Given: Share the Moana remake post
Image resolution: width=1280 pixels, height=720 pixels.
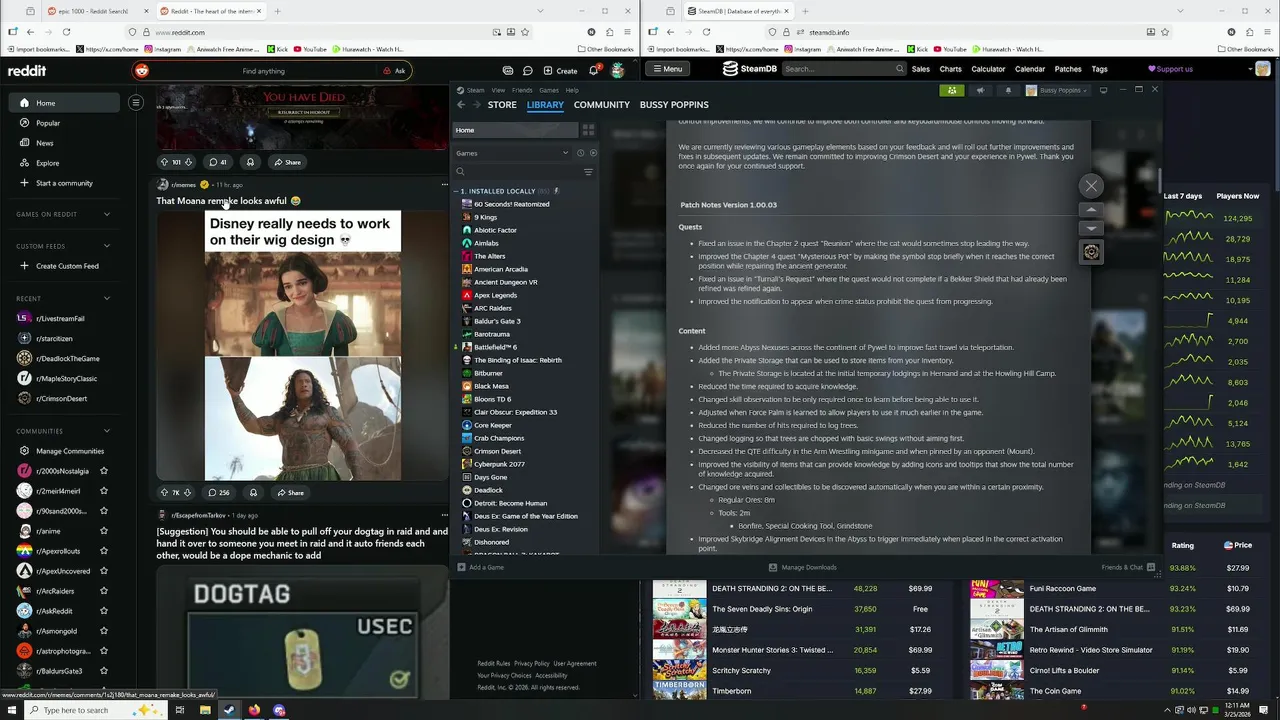Looking at the screenshot, I should tap(290, 492).
